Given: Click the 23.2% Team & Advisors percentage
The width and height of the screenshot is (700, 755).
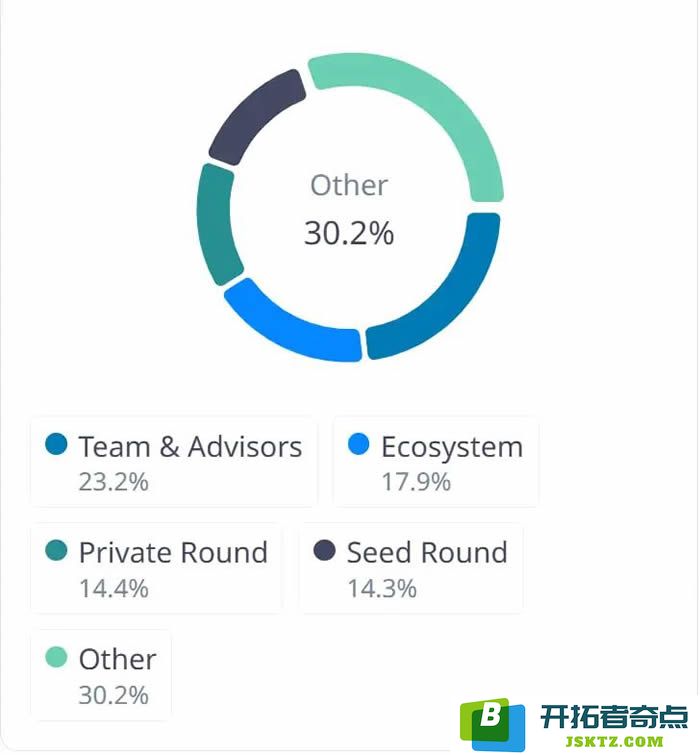Looking at the screenshot, I should pos(114,482).
